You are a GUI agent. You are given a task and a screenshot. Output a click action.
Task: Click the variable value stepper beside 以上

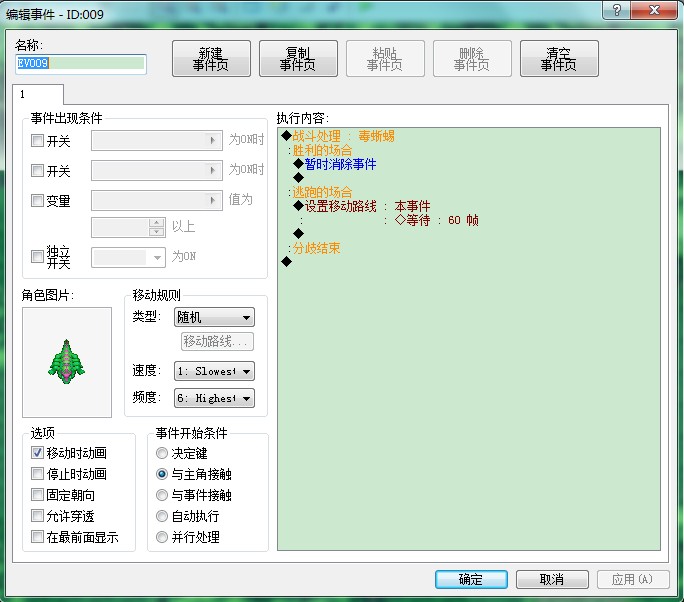156,227
